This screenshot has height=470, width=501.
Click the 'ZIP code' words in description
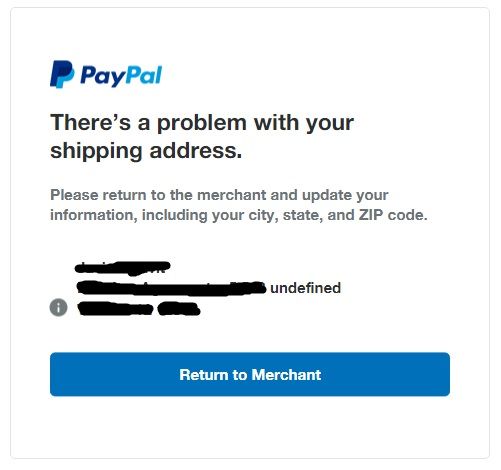[393, 215]
